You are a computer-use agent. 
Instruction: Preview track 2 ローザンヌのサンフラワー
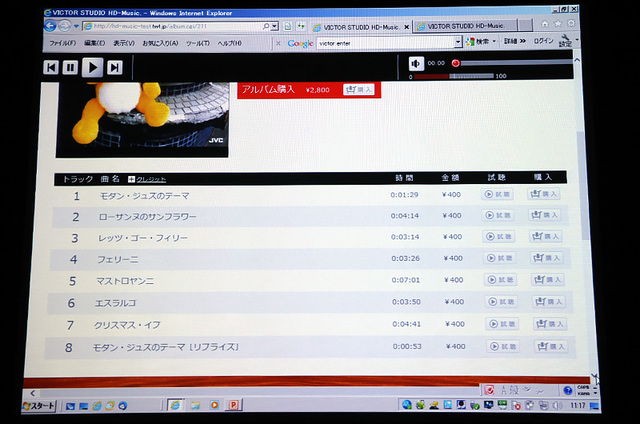click(498, 215)
